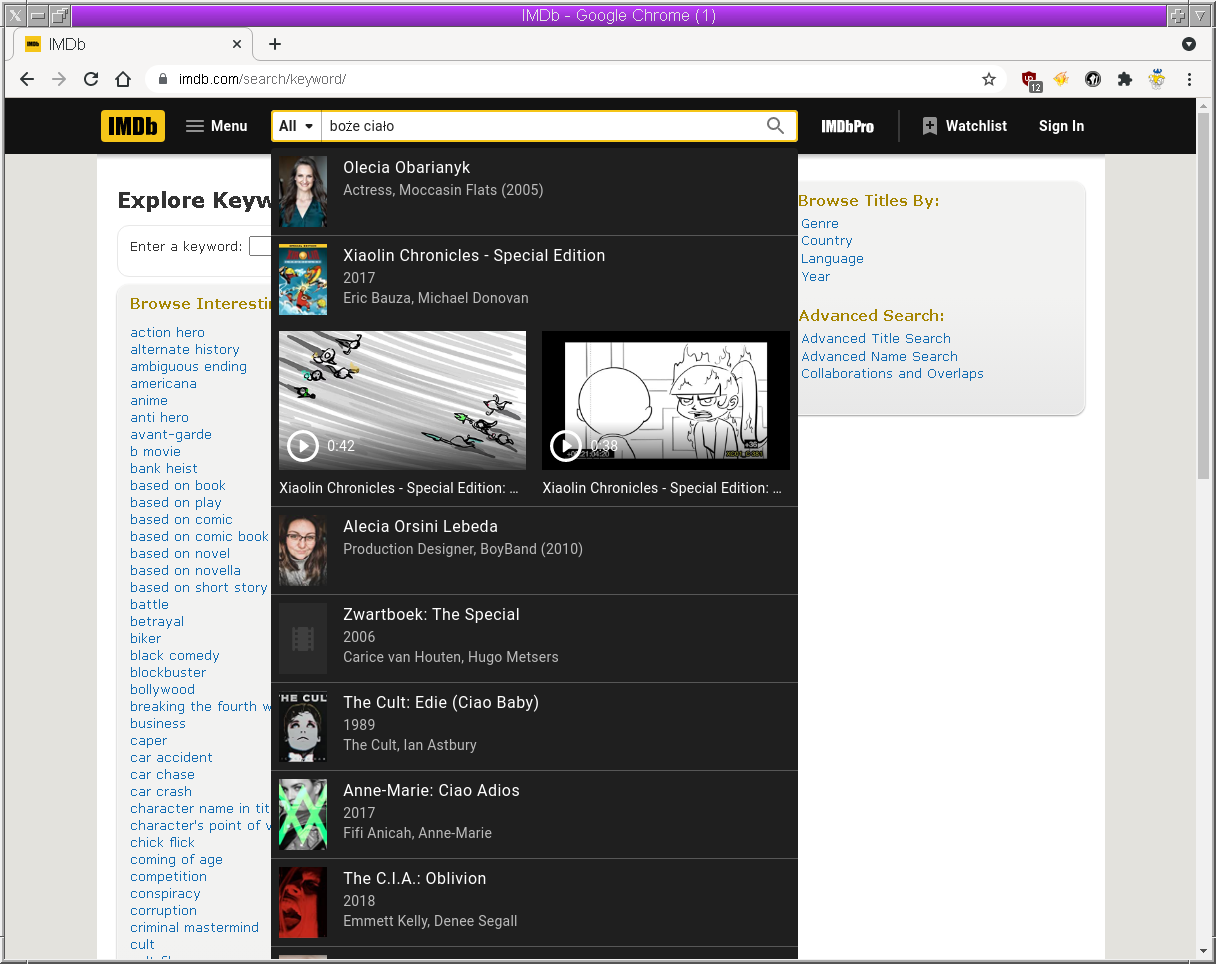Click the orange-yellow extension icon

tap(1061, 79)
